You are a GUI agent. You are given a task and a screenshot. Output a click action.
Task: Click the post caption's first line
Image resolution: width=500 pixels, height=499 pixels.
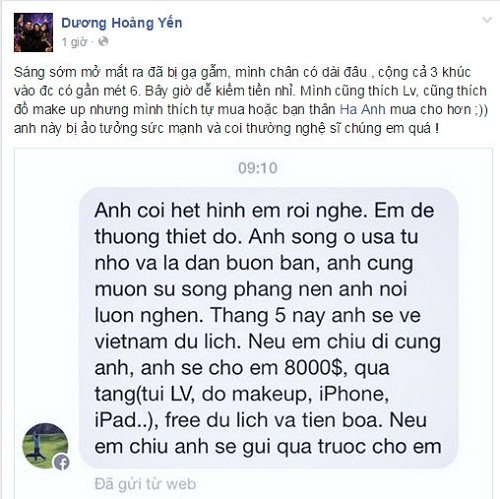pos(242,72)
